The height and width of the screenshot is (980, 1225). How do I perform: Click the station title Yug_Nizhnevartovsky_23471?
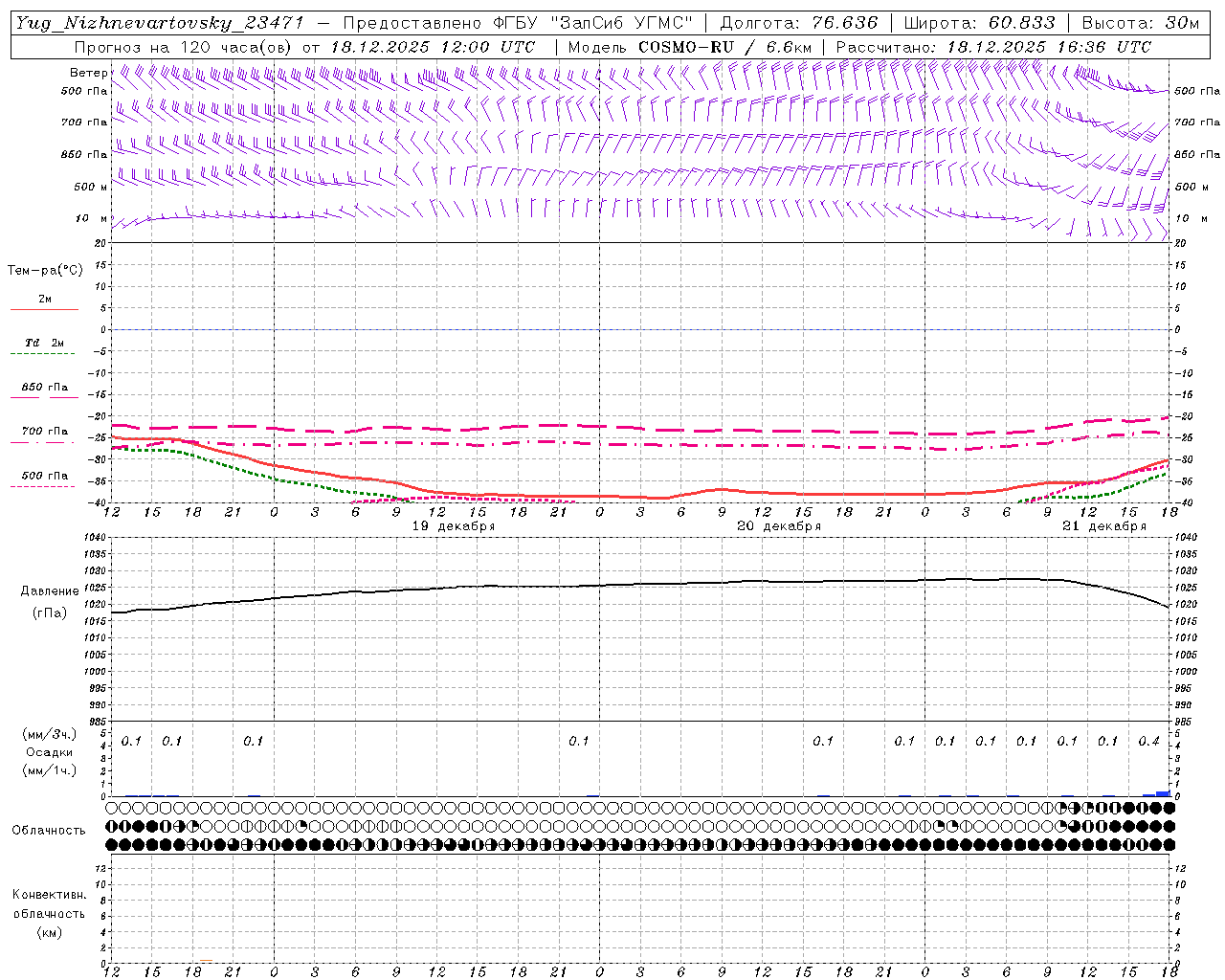(x=160, y=23)
